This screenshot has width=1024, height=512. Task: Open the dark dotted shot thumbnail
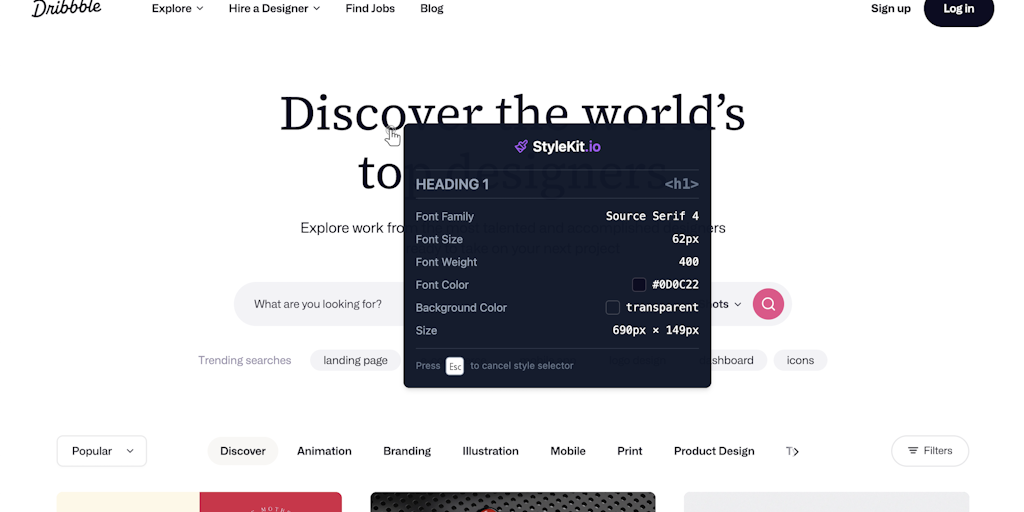tap(513, 502)
